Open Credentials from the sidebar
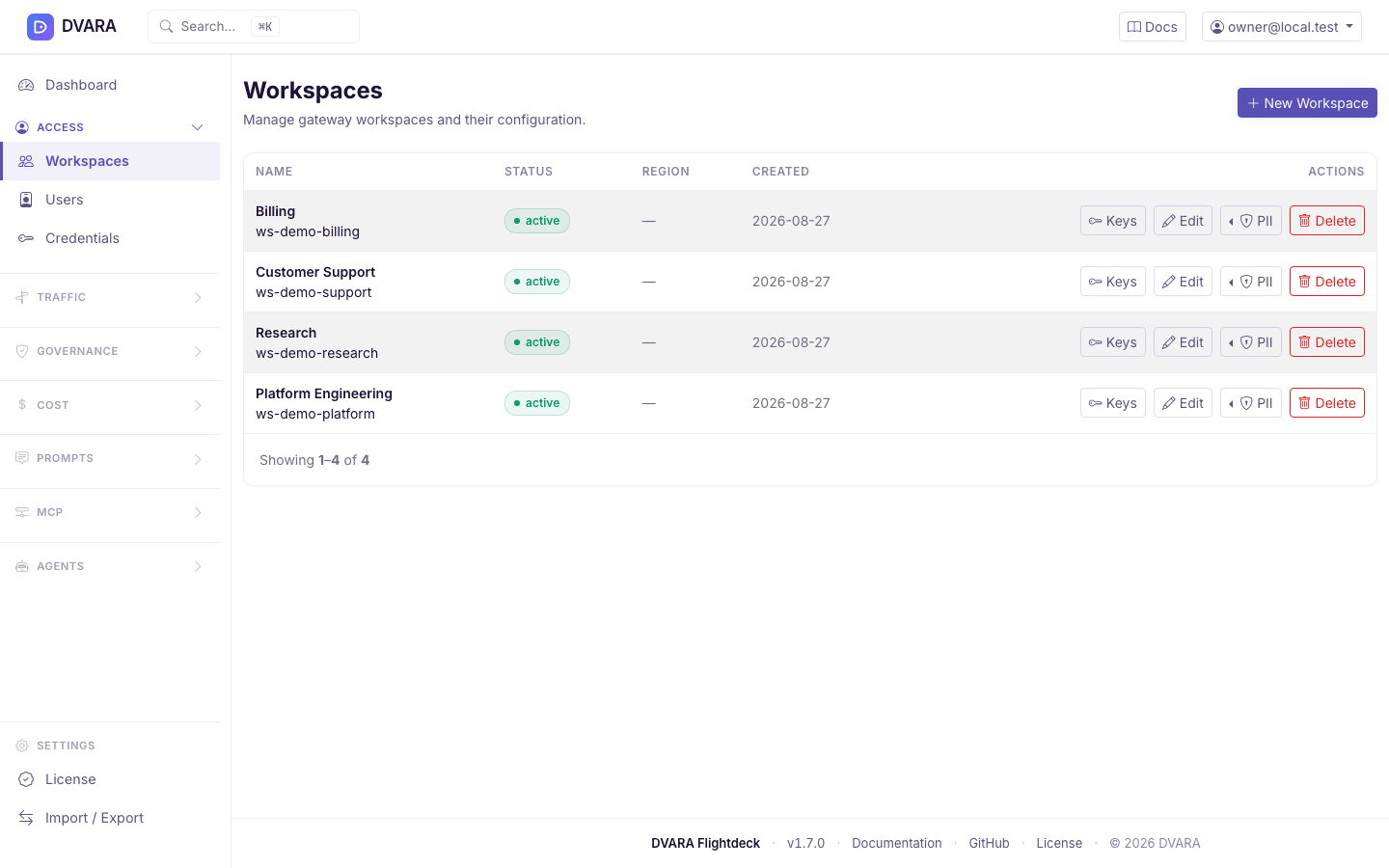Screen dimensions: 1389x868 [x=110, y=238]
